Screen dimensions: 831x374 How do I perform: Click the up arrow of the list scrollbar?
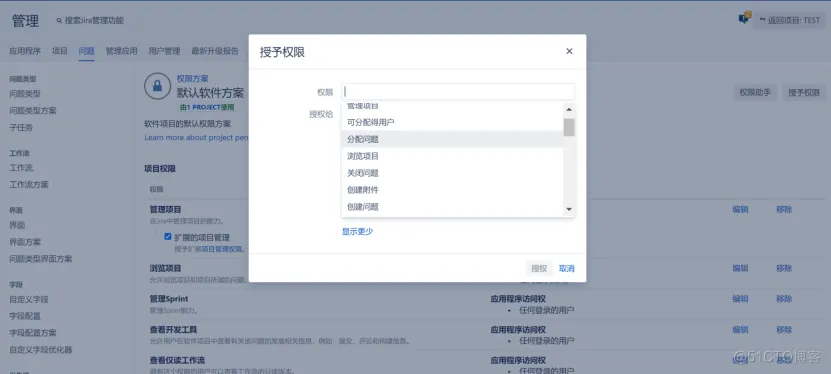569,109
